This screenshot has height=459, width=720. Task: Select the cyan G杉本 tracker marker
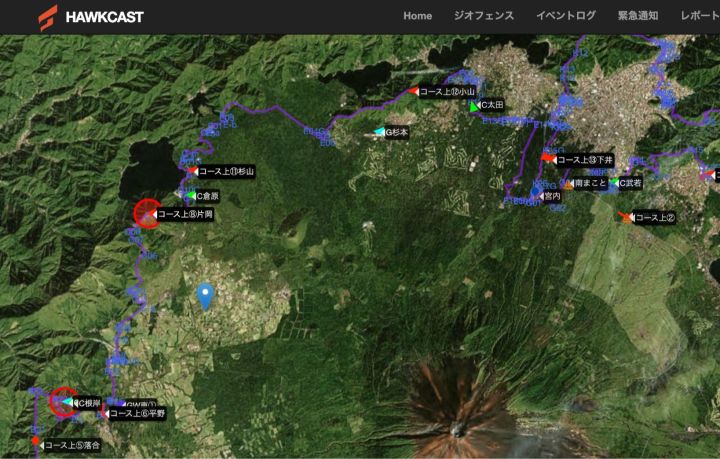tap(379, 132)
